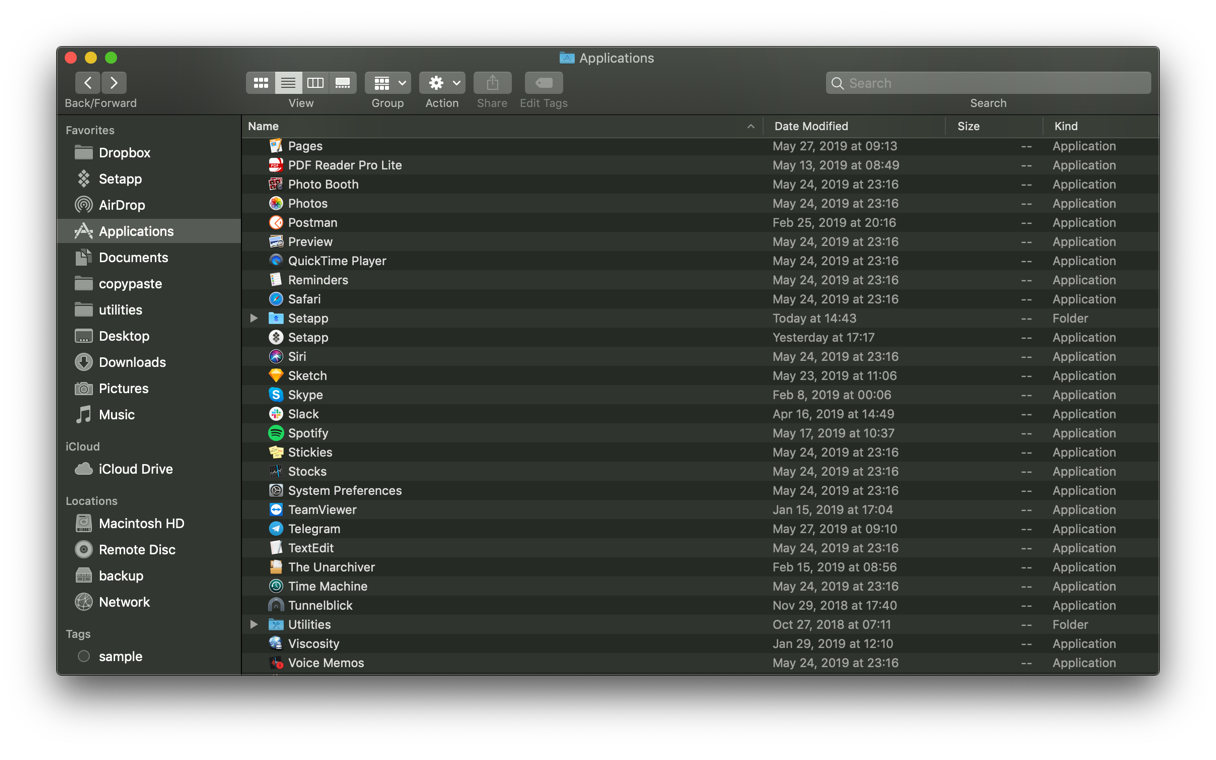Select the Sketch diamond icon
This screenshot has width=1216, height=760.
[x=276, y=375]
